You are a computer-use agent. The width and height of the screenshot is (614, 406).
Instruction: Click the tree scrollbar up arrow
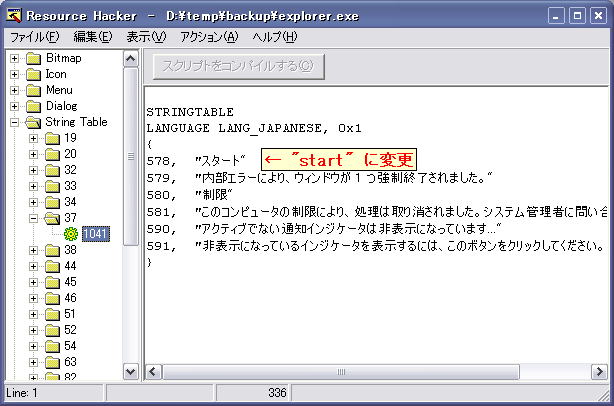point(131,59)
